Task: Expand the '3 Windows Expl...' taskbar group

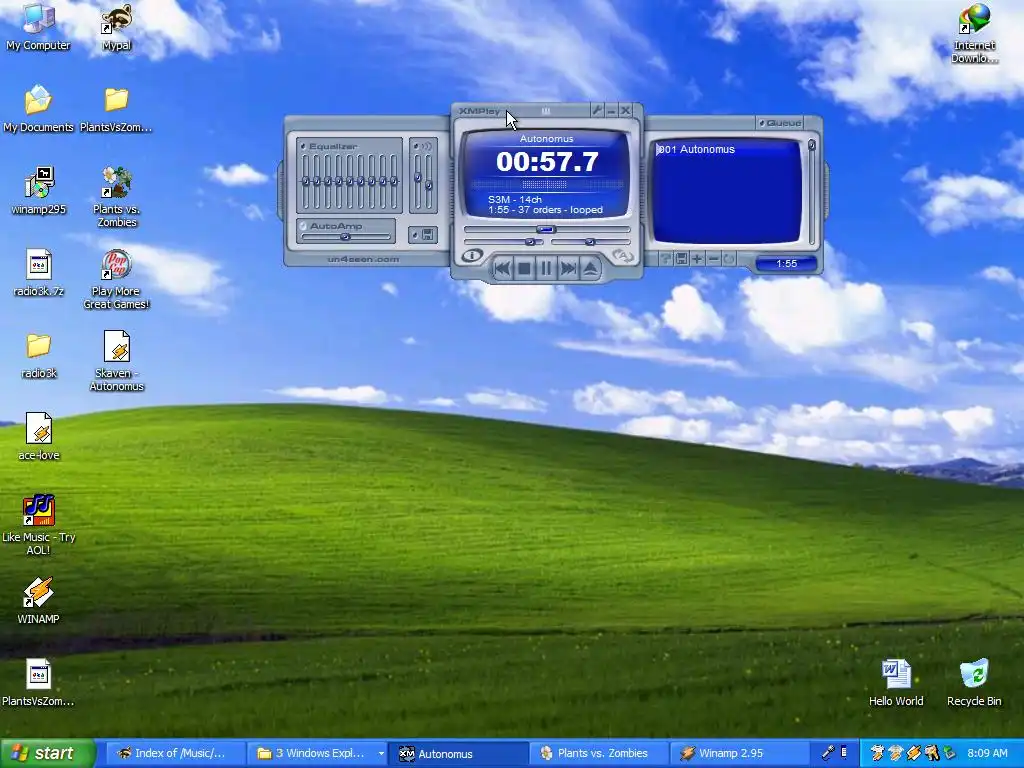Action: pyautogui.click(x=317, y=753)
